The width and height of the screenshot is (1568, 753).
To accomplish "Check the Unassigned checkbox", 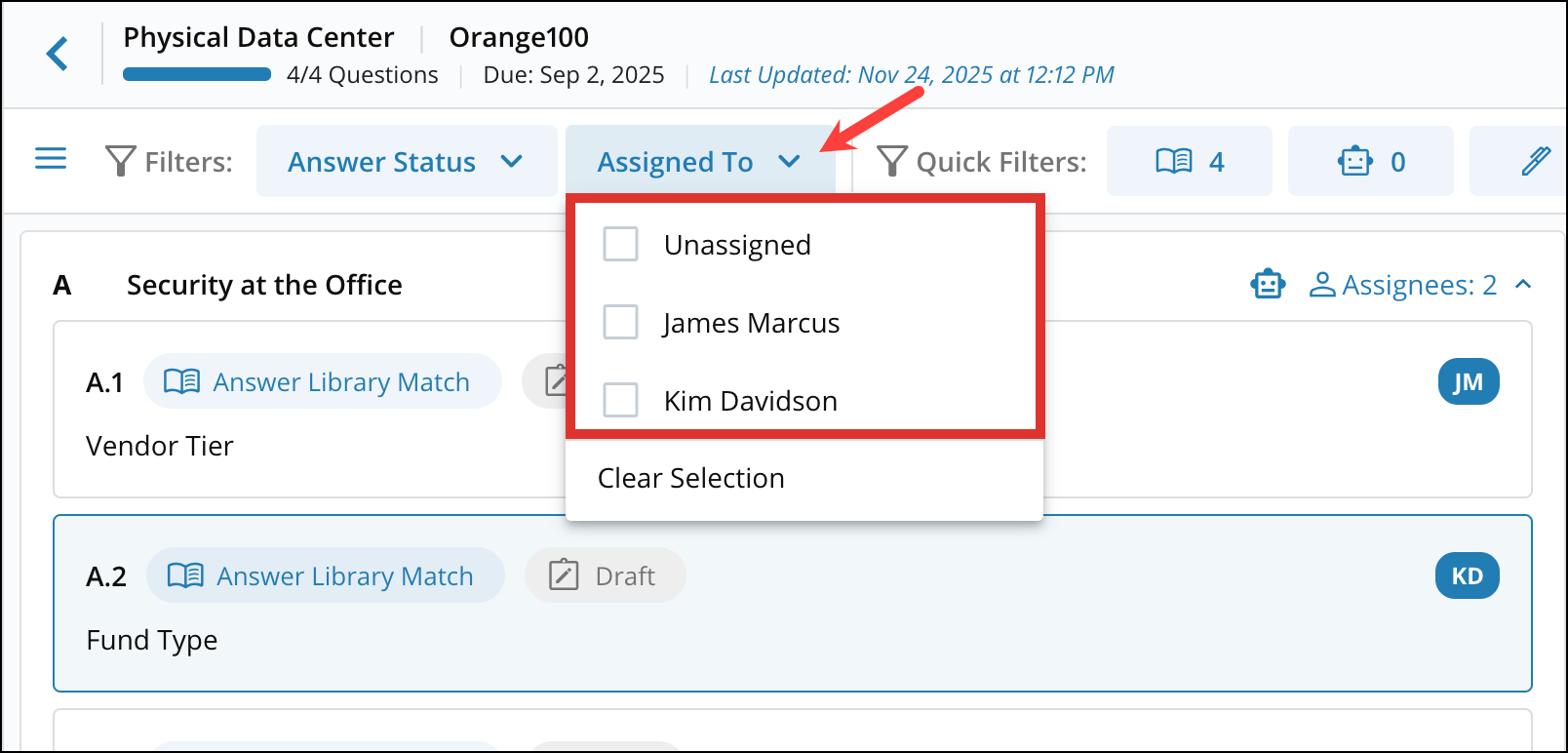I will [620, 244].
